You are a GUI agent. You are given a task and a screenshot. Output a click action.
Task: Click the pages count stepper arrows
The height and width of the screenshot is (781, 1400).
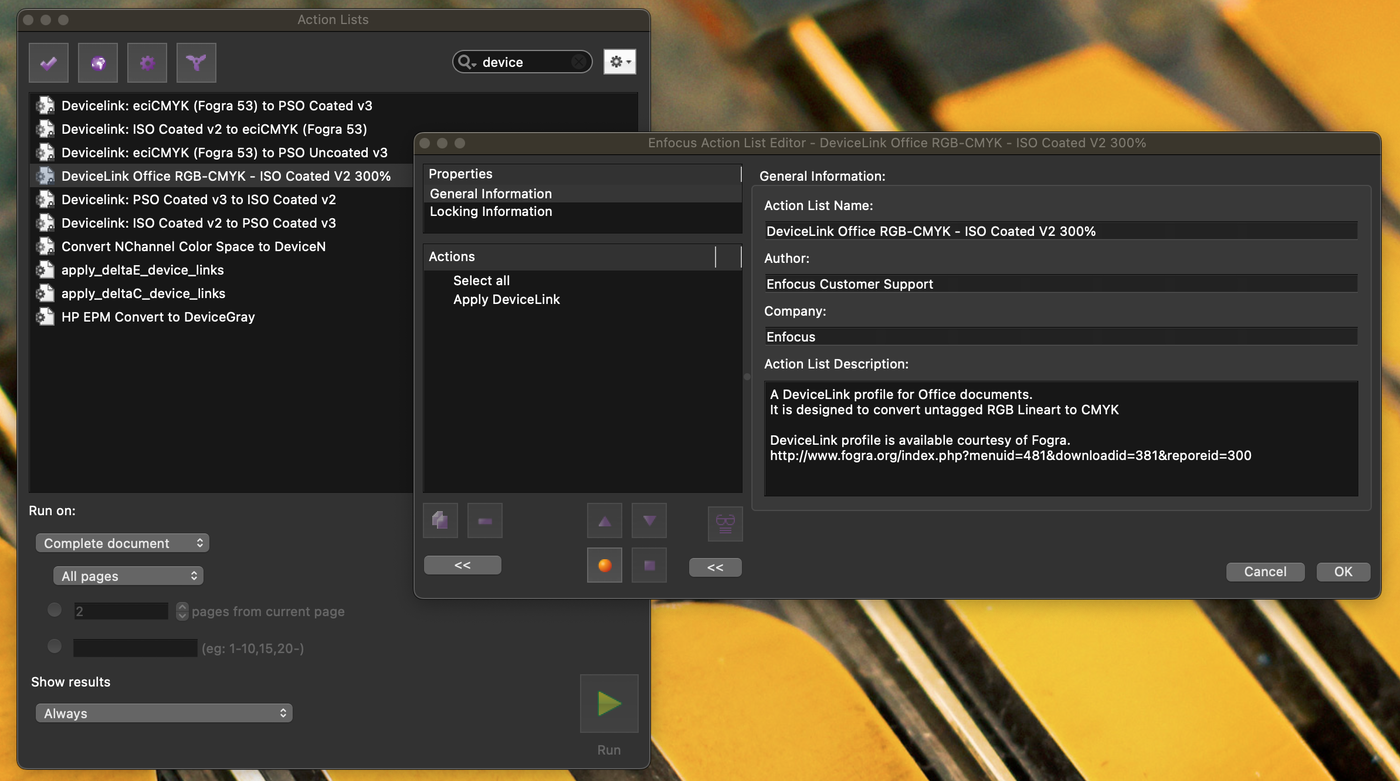click(x=182, y=611)
